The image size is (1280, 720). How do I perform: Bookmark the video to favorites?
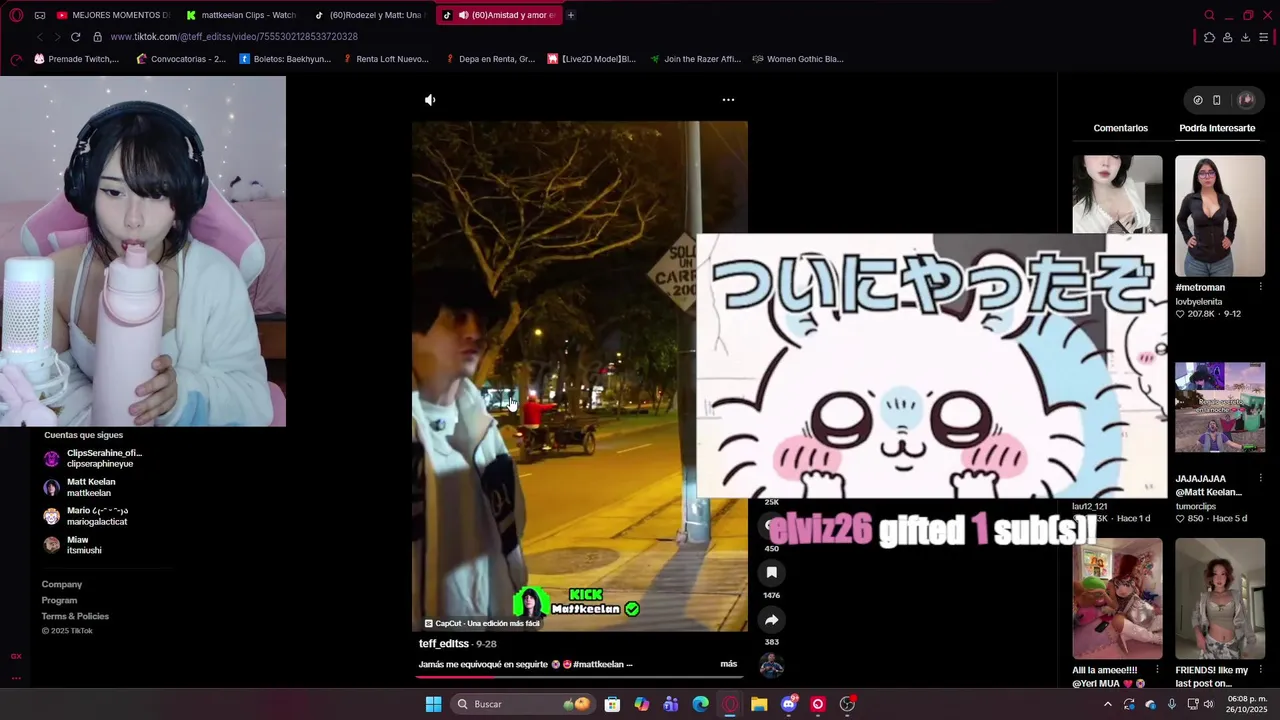click(x=771, y=573)
